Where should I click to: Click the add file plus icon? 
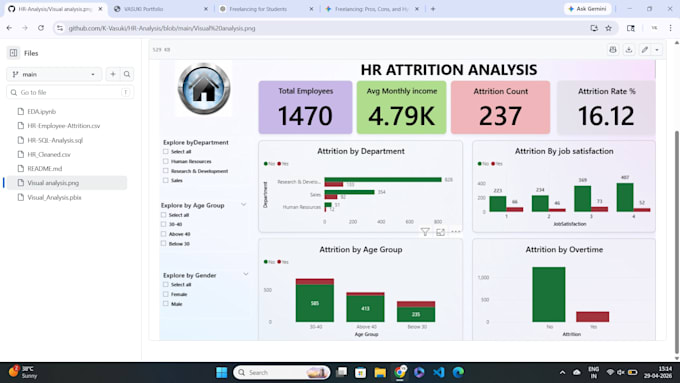tap(113, 74)
